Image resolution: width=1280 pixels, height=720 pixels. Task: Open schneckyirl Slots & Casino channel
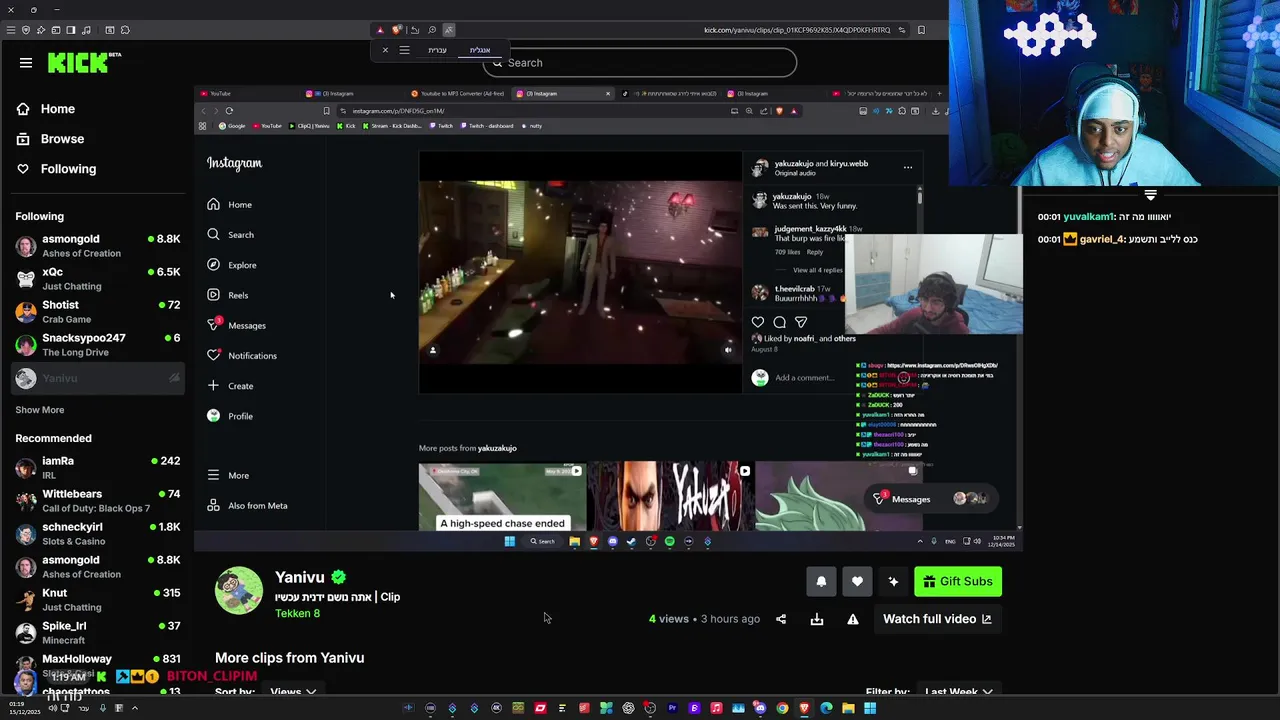point(97,534)
